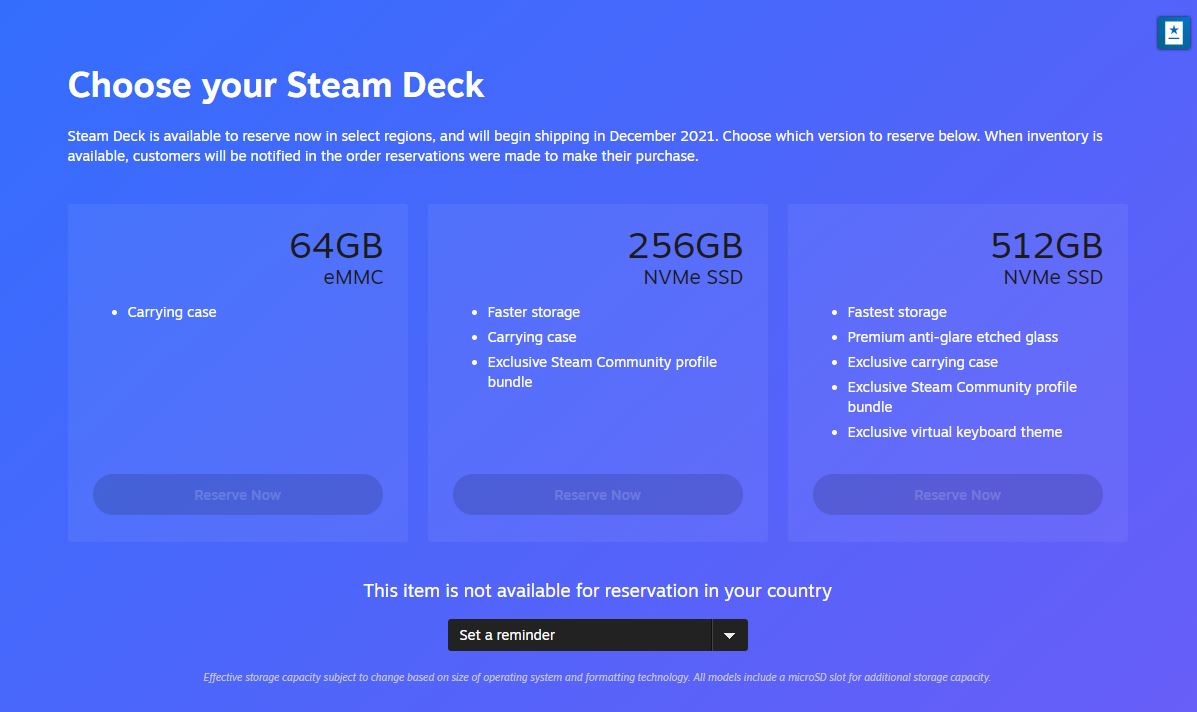The image size is (1197, 712).
Task: Reserve the 256GB NVMe SSD Steam Deck
Action: coord(598,495)
